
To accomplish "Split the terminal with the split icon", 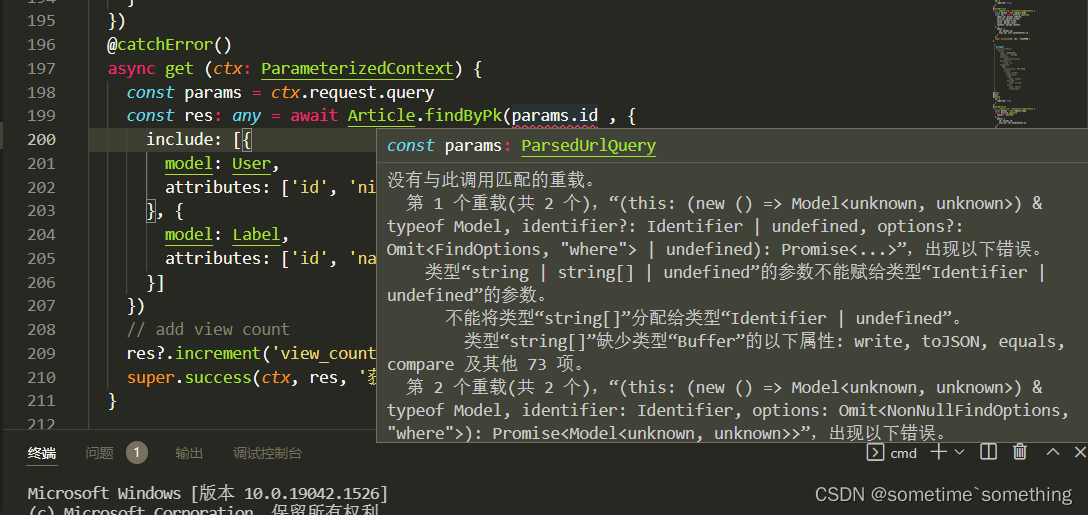I will coord(988,453).
